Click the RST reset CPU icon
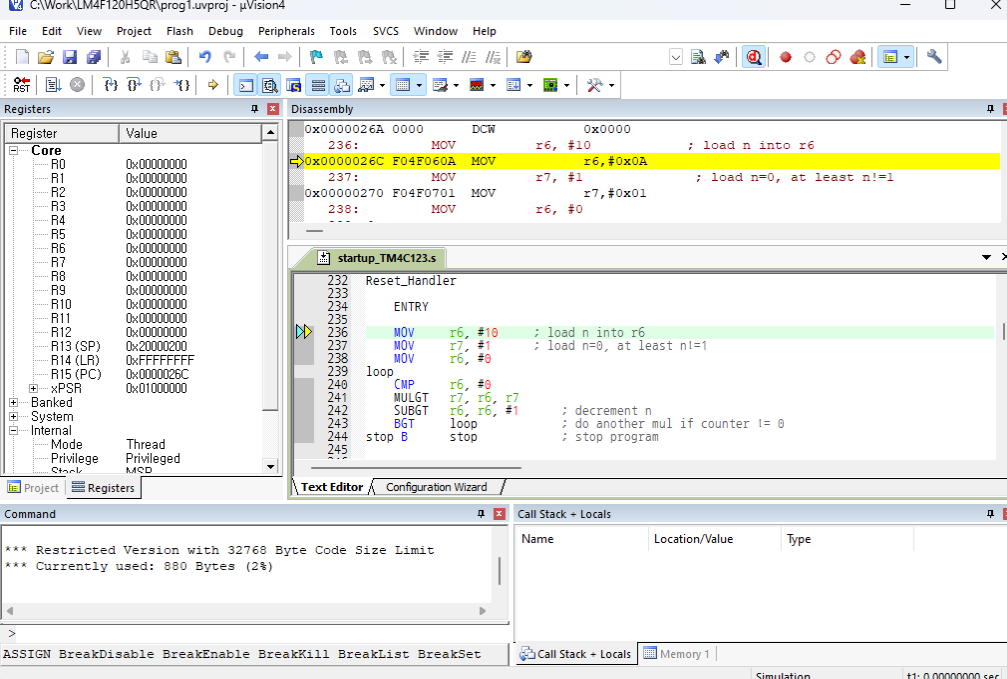Image resolution: width=1007 pixels, height=679 pixels. pyautogui.click(x=21, y=85)
